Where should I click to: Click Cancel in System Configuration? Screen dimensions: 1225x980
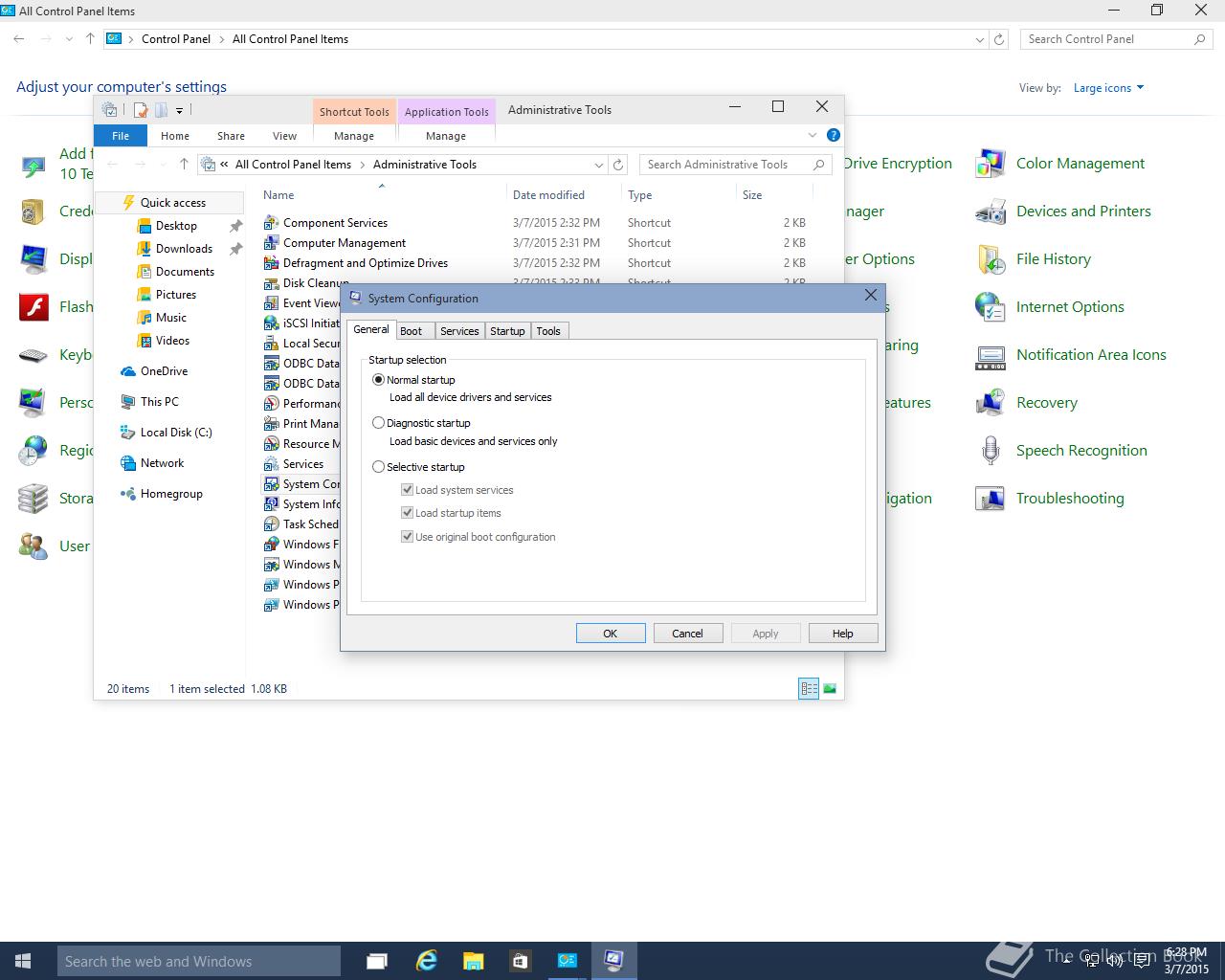coord(687,634)
